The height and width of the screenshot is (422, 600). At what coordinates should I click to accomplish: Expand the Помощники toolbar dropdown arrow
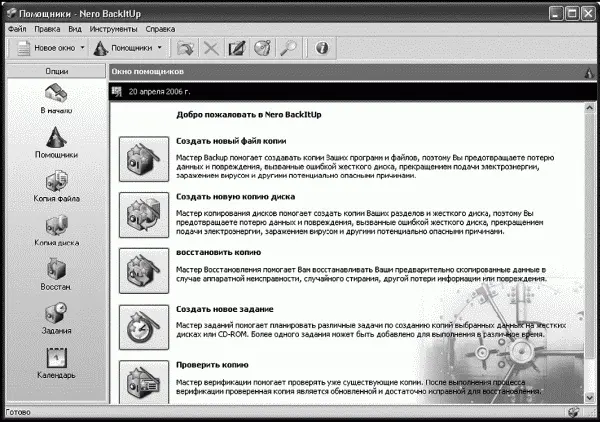coord(160,48)
